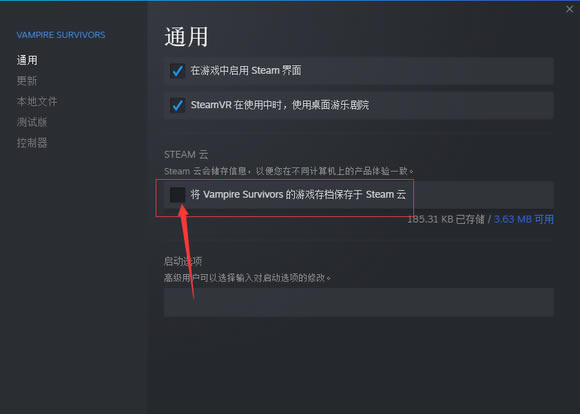This screenshot has width=580, height=414.
Task: Click the 启动选项 section heading
Action: tap(183, 262)
